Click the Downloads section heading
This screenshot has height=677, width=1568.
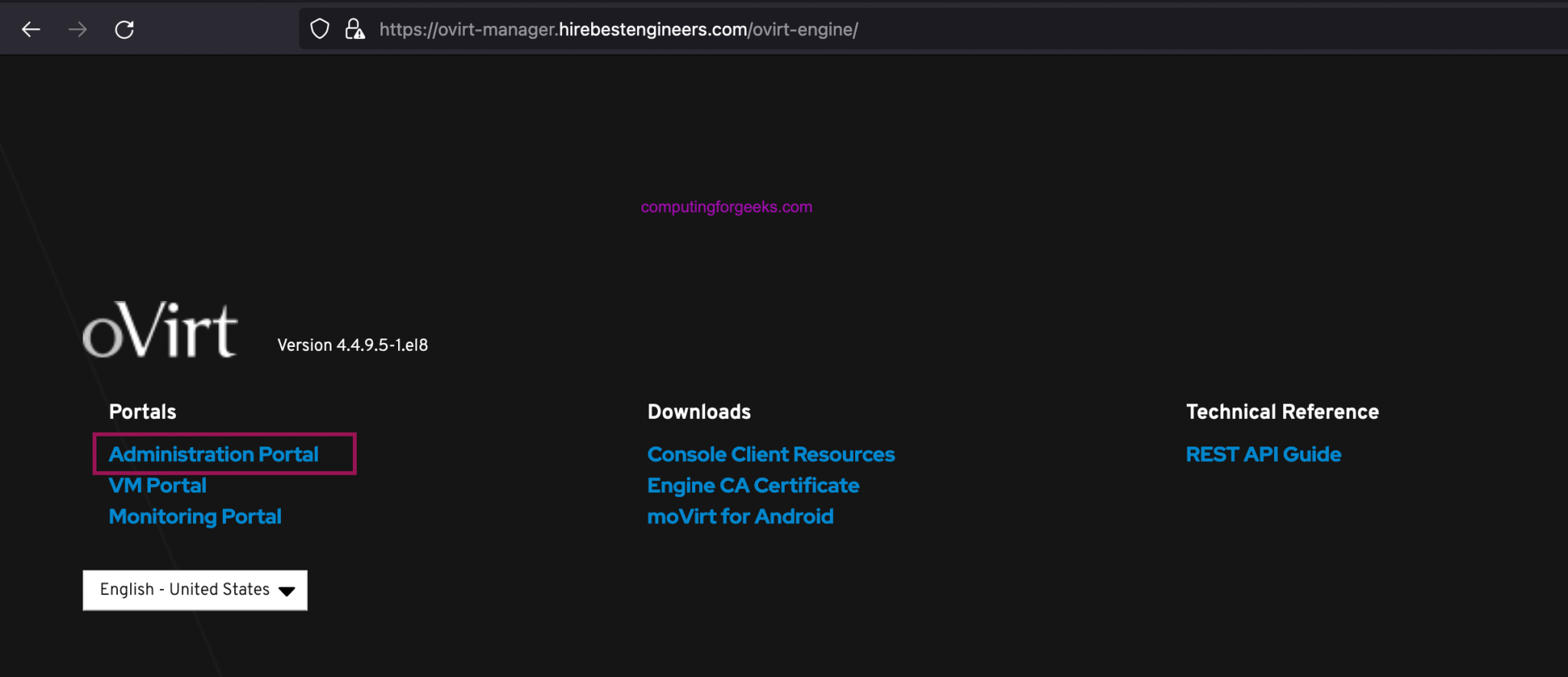(699, 412)
